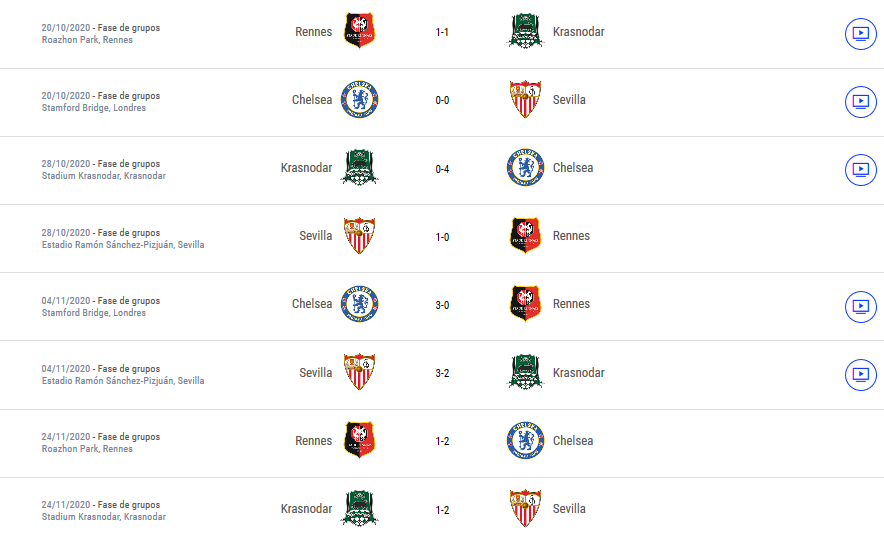Open video highlights for Rennes vs Krasnodar
Viewport: 884px width, 544px height.
click(x=860, y=34)
